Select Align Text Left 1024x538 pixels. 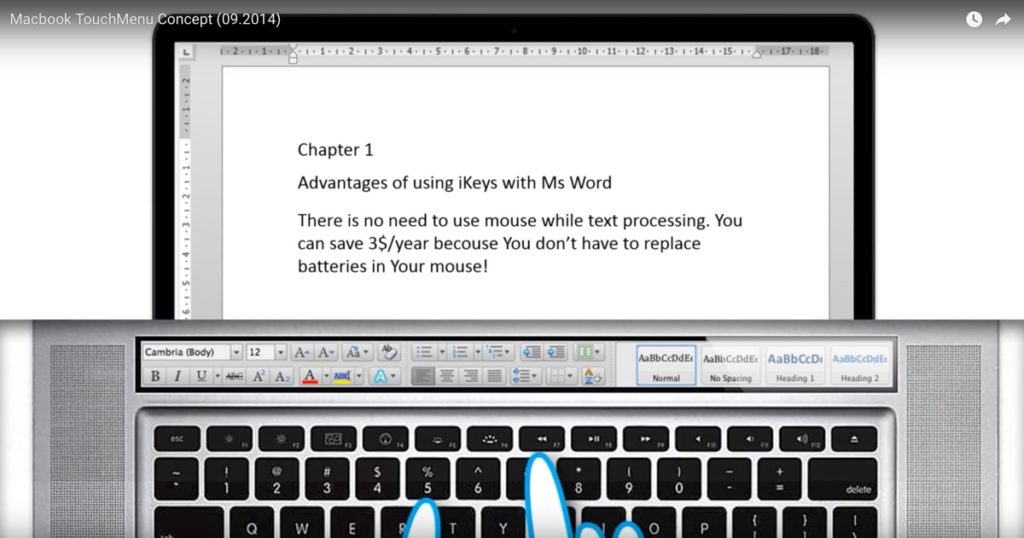coord(423,376)
